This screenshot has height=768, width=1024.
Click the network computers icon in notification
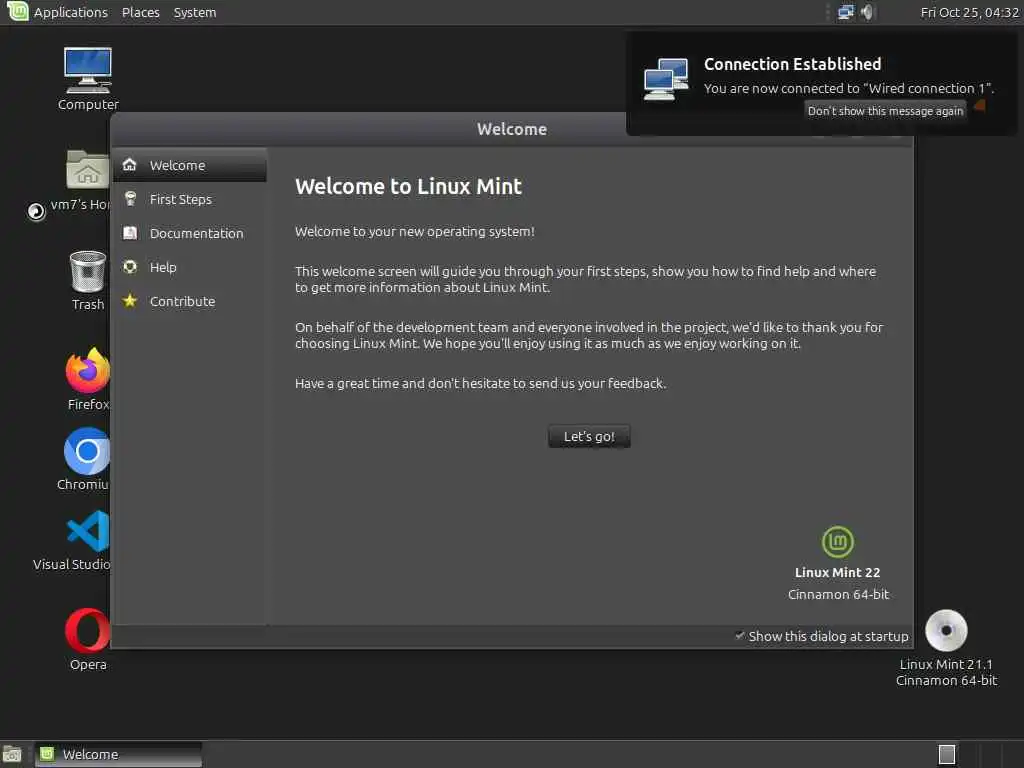coord(665,79)
